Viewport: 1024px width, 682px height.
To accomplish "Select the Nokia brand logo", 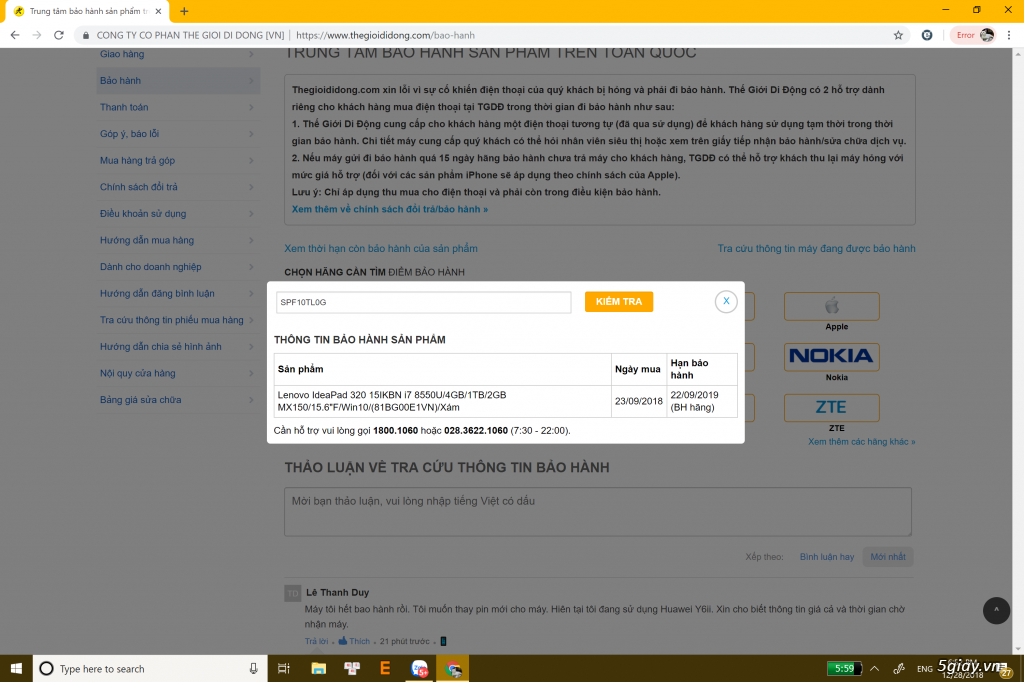I will pyautogui.click(x=831, y=357).
